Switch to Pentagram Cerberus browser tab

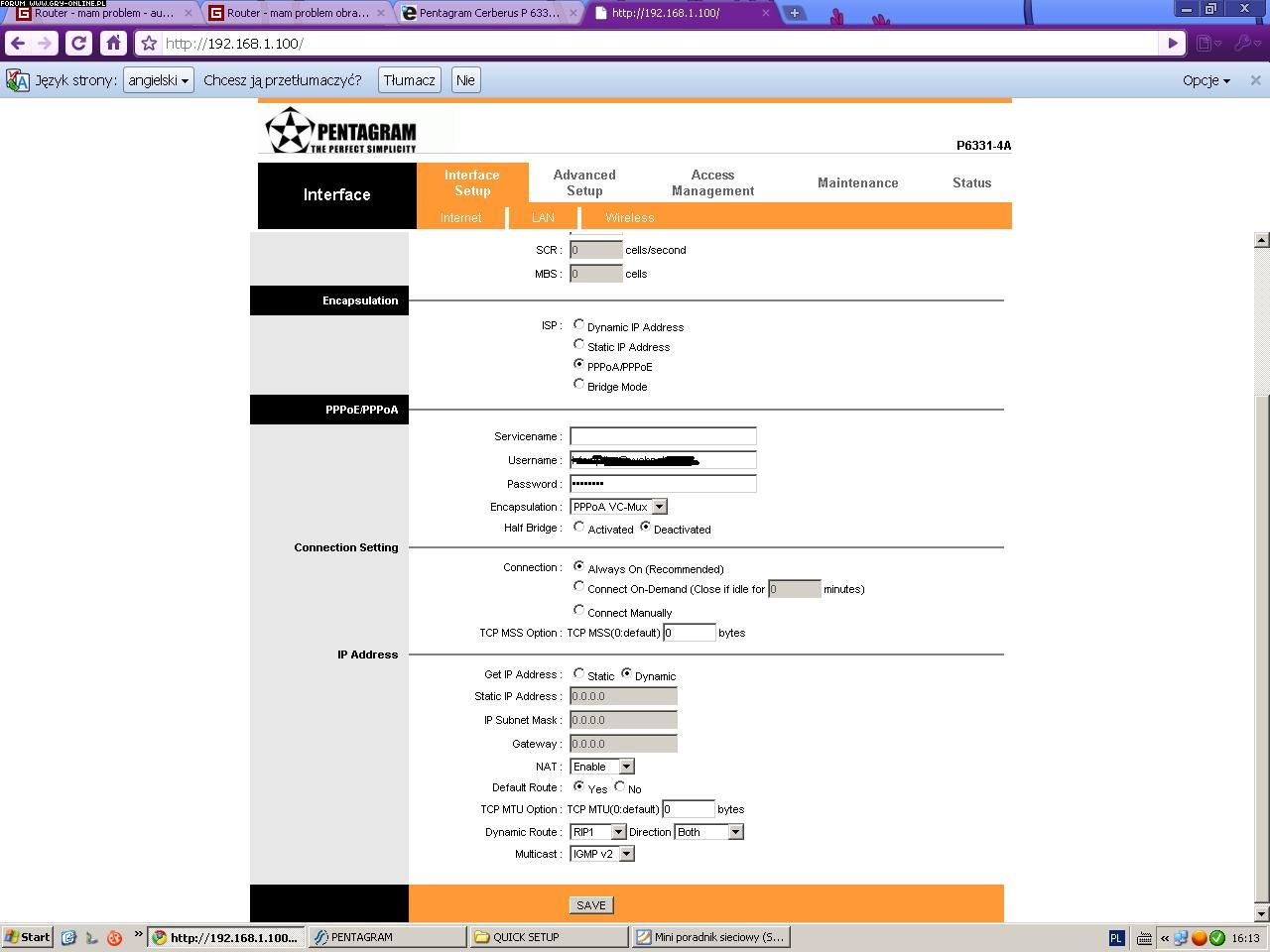(x=489, y=13)
